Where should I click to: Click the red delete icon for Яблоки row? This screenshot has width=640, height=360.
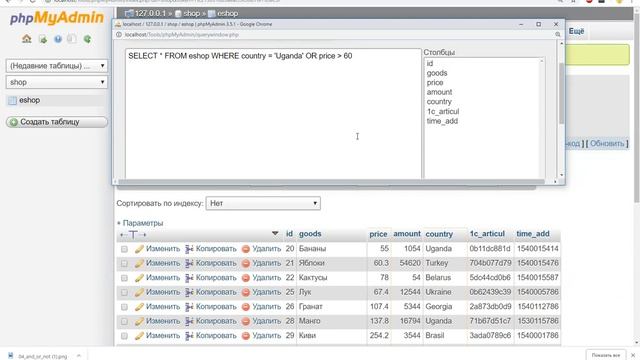pos(246,264)
